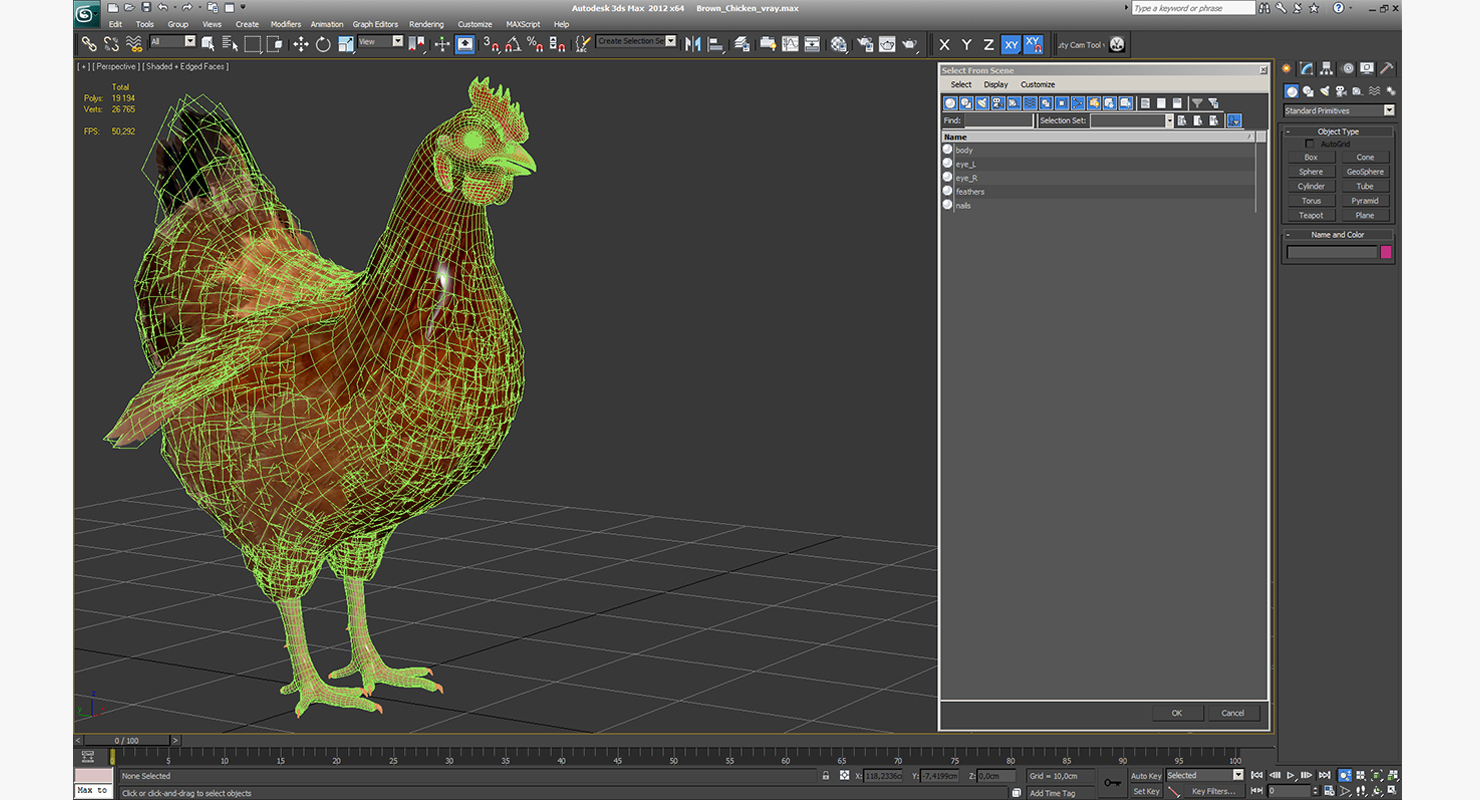Image resolution: width=1480 pixels, height=800 pixels.
Task: Toggle Auto Key animation mode
Action: pyautogui.click(x=1146, y=776)
